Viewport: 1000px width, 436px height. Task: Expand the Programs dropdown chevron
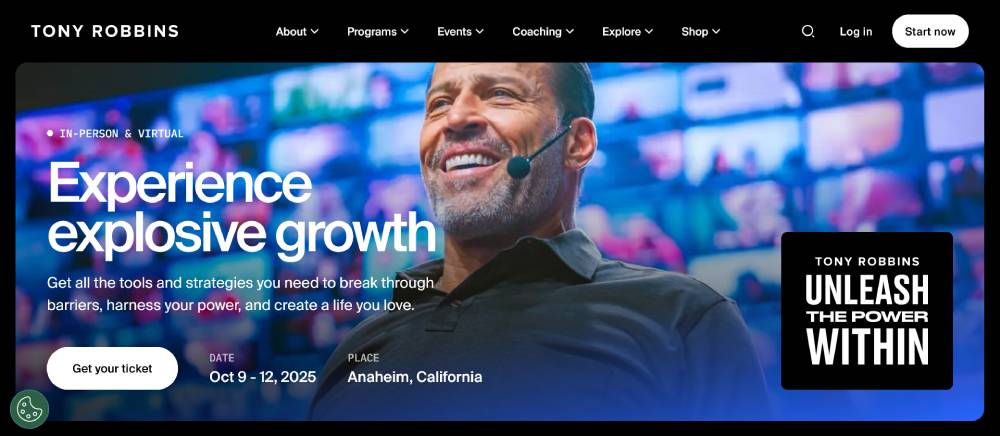tap(404, 31)
